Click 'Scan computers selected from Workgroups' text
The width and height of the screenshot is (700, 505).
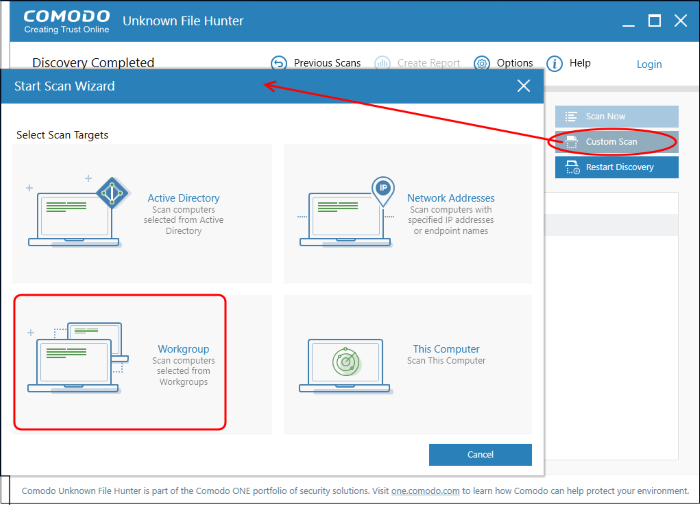[183, 371]
